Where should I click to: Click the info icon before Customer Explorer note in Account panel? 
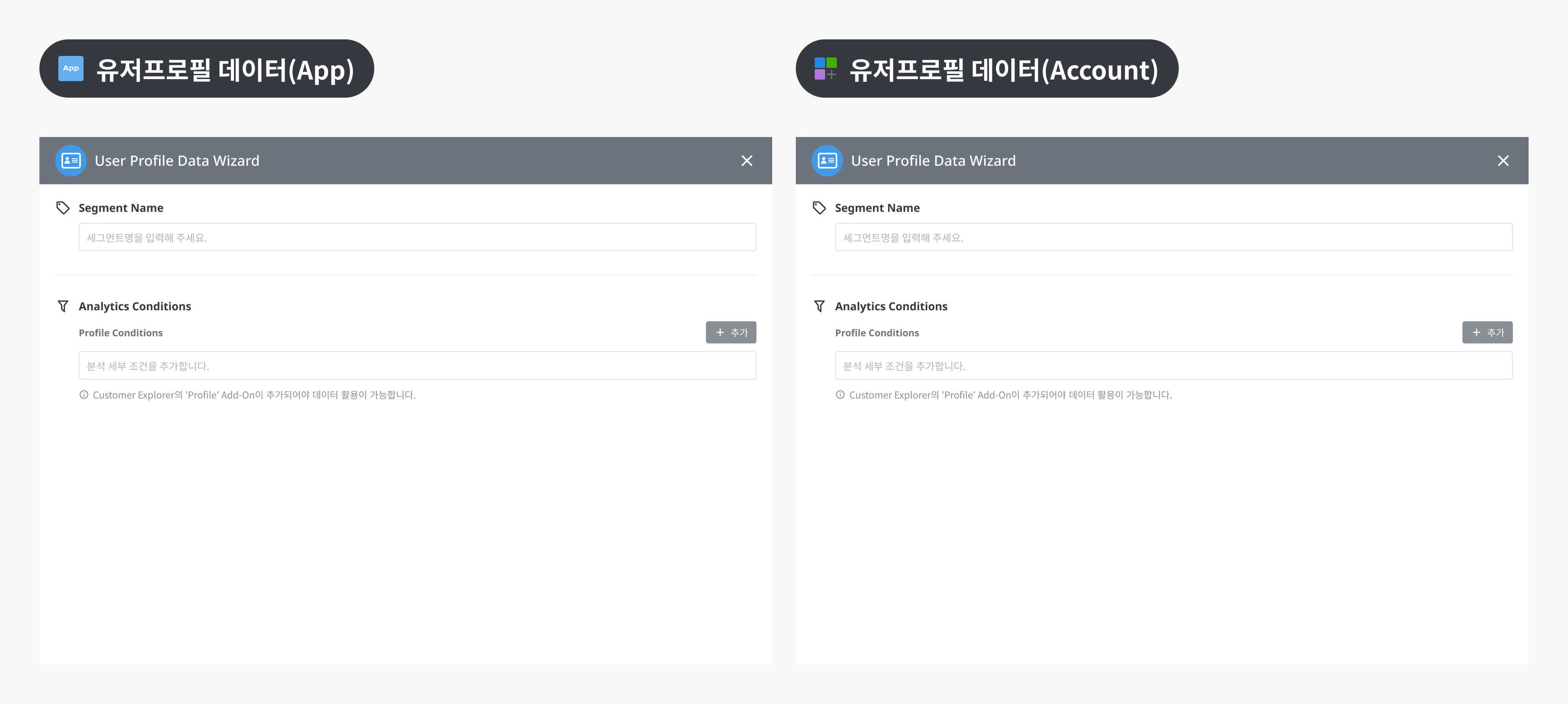pos(840,395)
